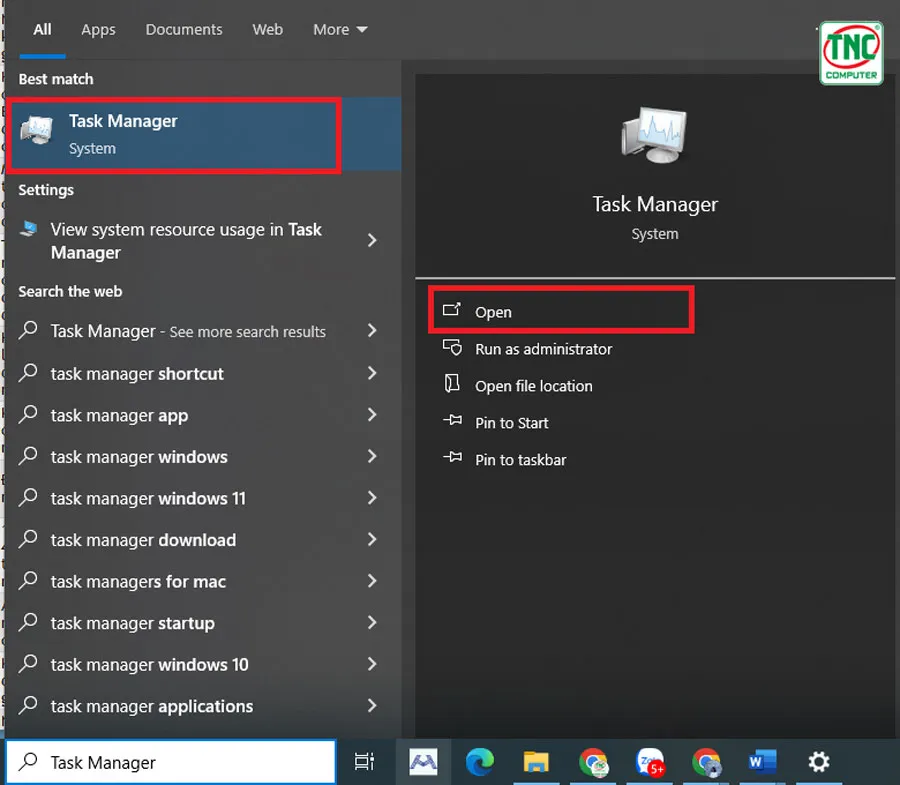Viewport: 900px width, 785px height.
Task: Expand arrow next to task manager startup
Action: point(372,623)
